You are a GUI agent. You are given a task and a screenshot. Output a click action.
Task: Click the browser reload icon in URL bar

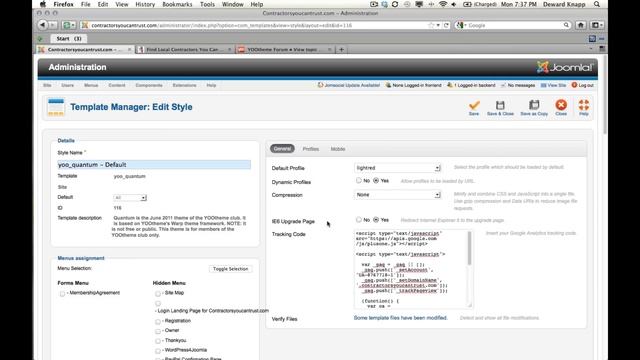click(x=447, y=25)
